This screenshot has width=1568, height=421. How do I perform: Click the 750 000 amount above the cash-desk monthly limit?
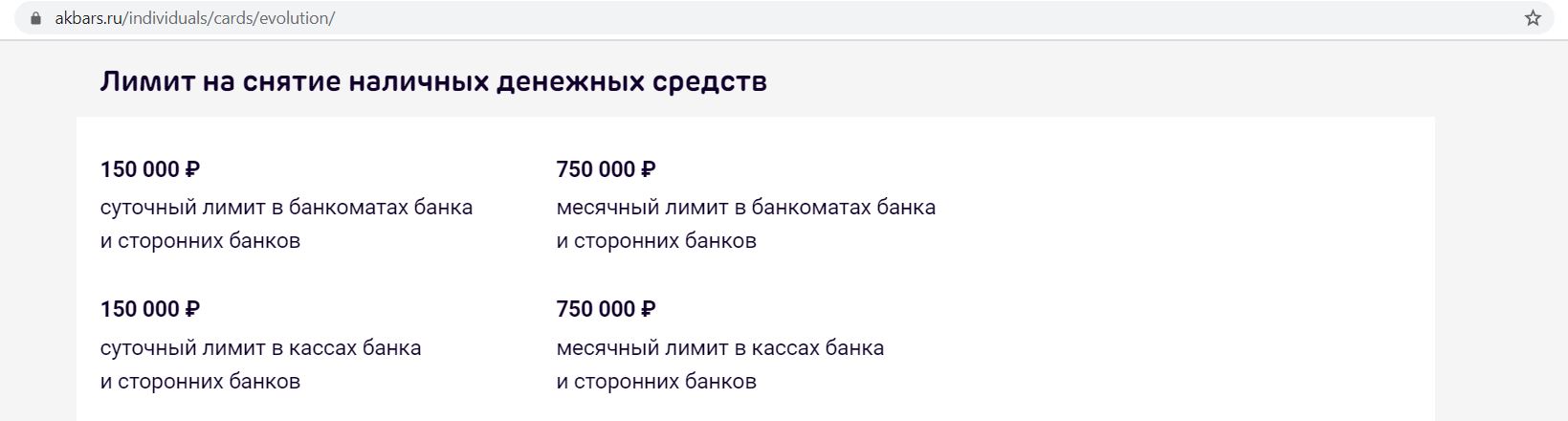[x=595, y=310]
